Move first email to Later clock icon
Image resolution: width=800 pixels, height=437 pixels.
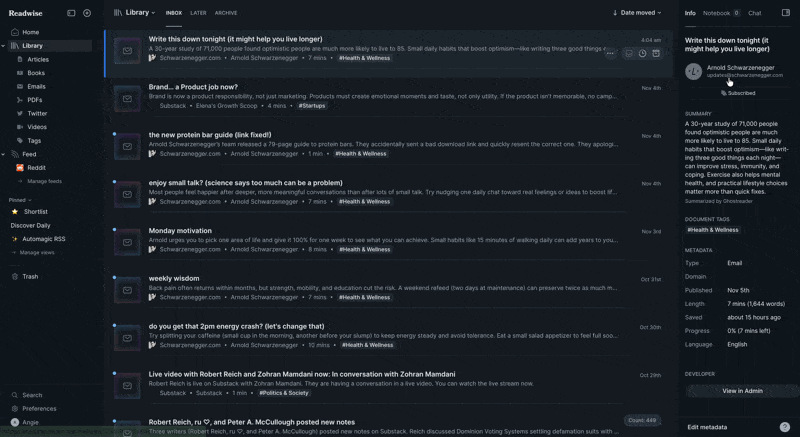(x=642, y=54)
